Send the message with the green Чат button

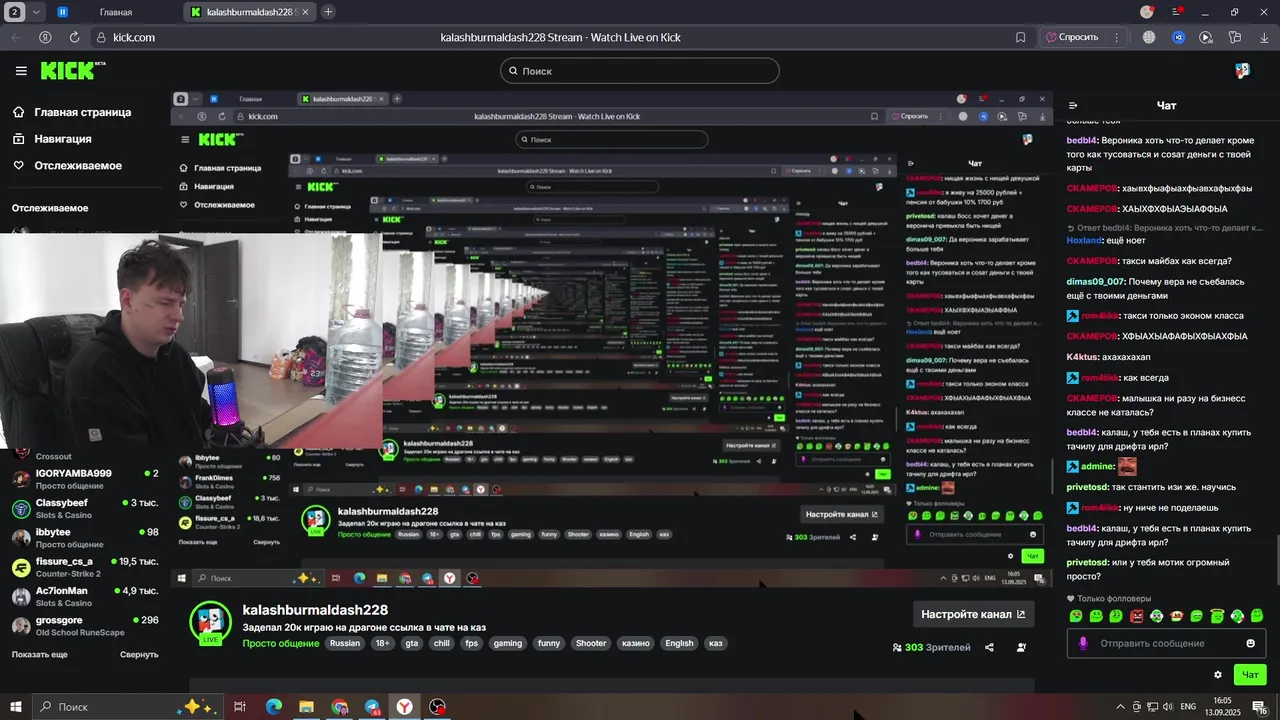pos(1250,674)
